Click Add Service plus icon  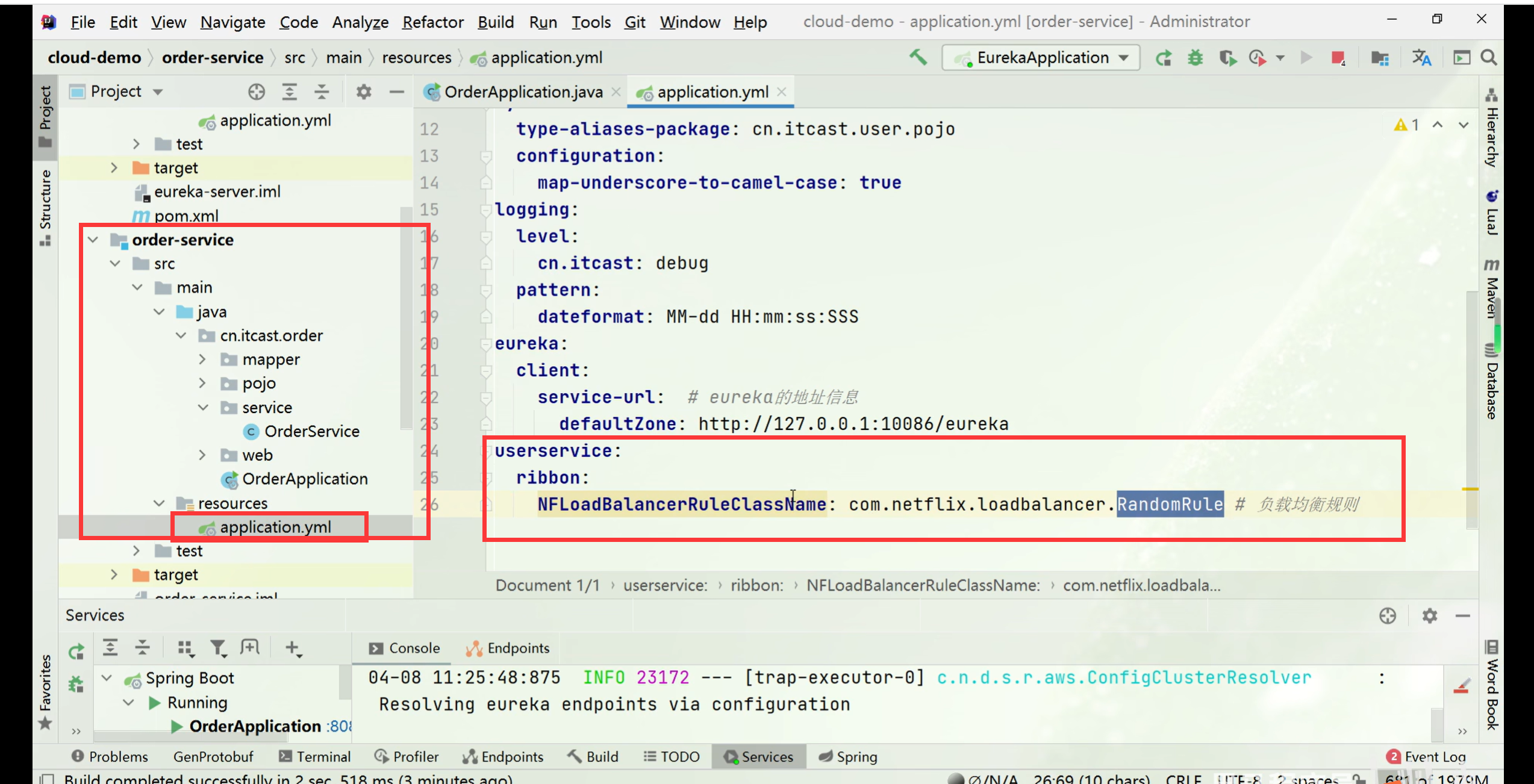coord(293,648)
